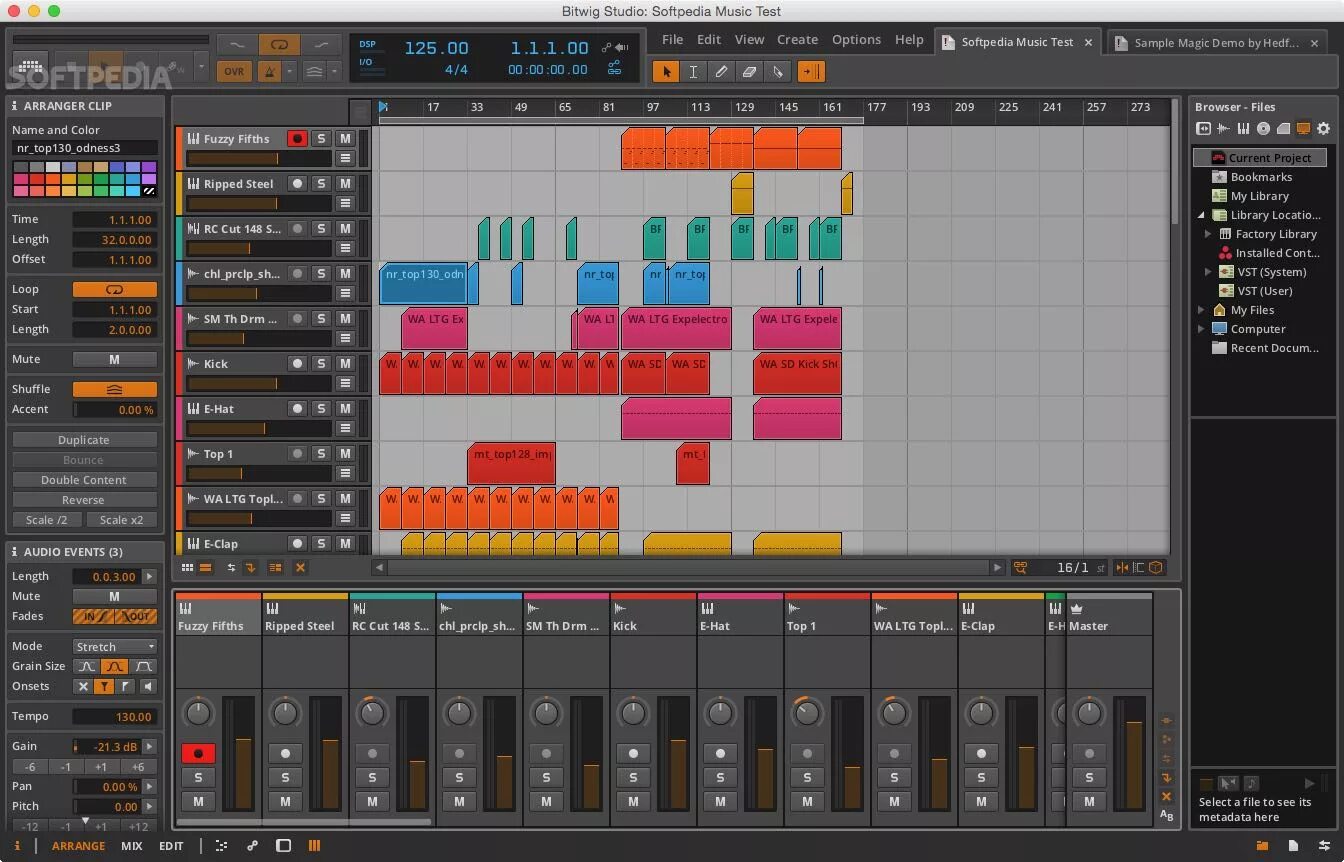
Task: Mute the E-Hat channel in mixer
Action: [720, 801]
